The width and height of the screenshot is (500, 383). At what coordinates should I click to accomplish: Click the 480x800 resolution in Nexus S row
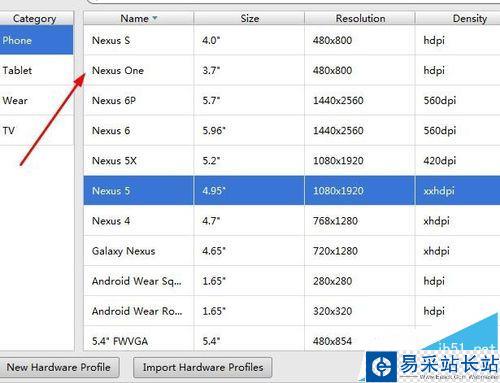coord(360,40)
